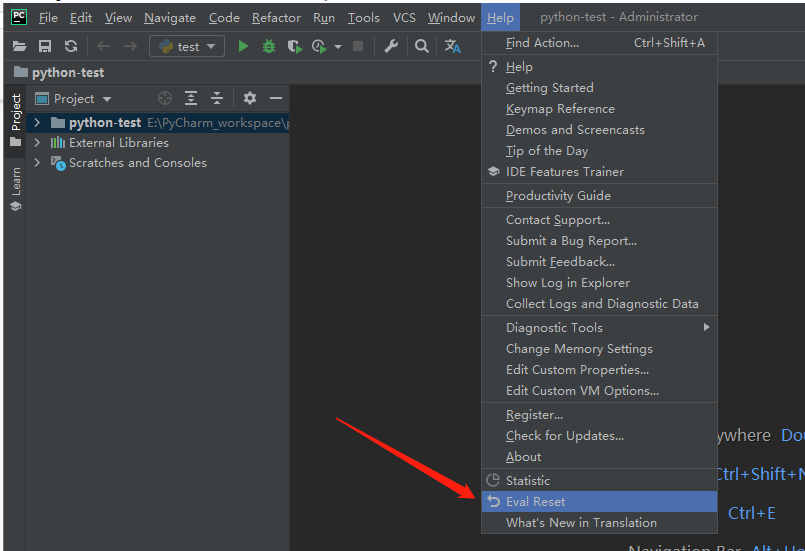Hide the Project panel with minus button
The image size is (805, 551).
tap(276, 98)
